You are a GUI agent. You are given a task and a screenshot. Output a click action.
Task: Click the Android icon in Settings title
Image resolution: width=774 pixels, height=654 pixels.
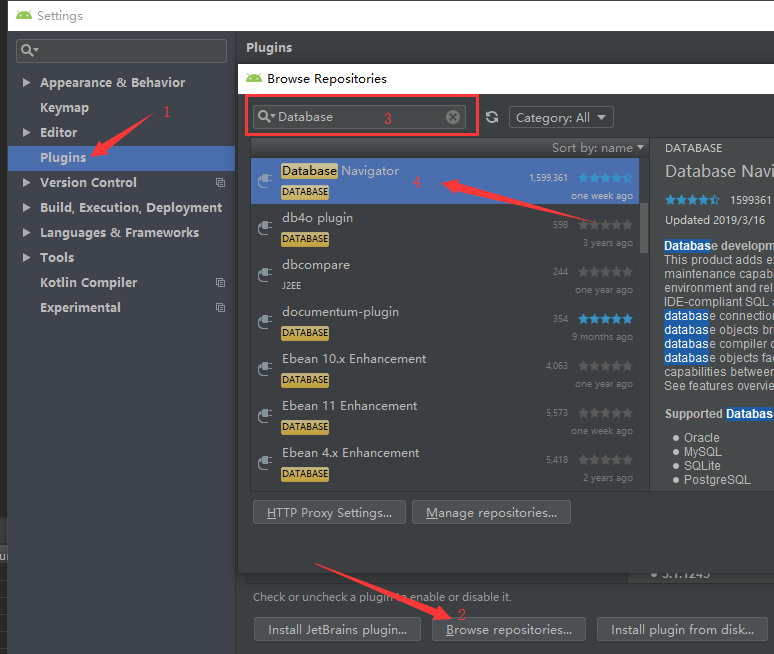(24, 15)
